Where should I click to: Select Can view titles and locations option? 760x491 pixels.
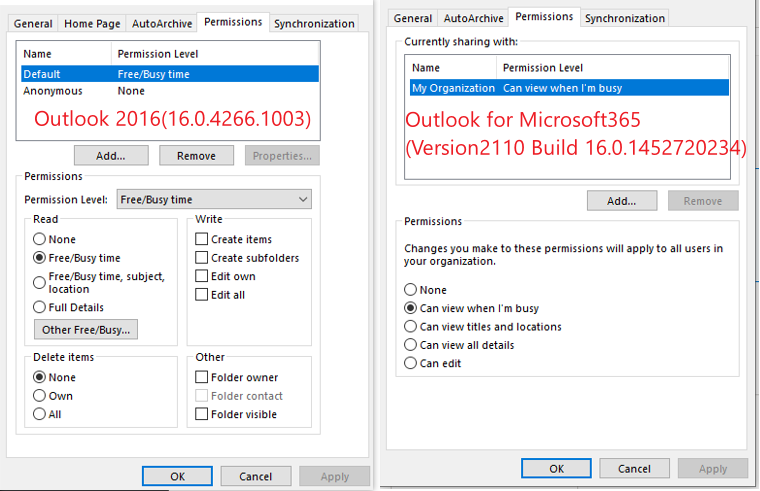tap(483, 327)
